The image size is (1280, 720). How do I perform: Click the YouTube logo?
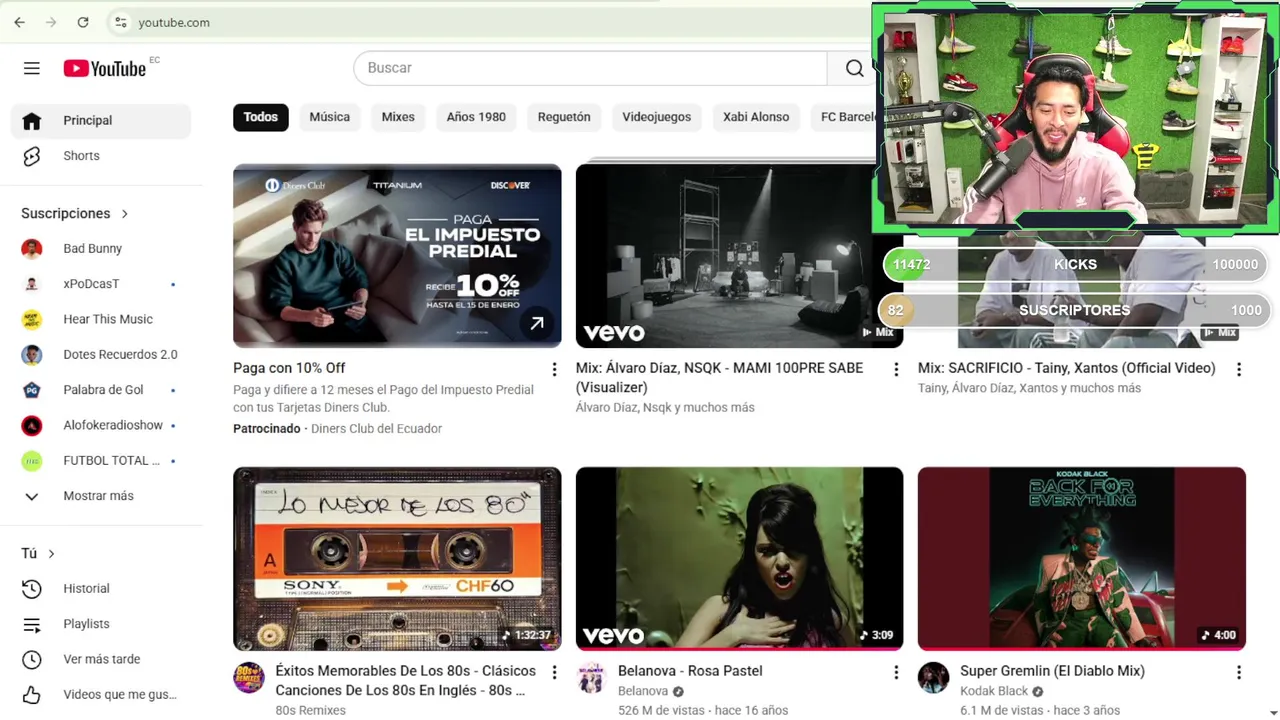click(x=105, y=68)
